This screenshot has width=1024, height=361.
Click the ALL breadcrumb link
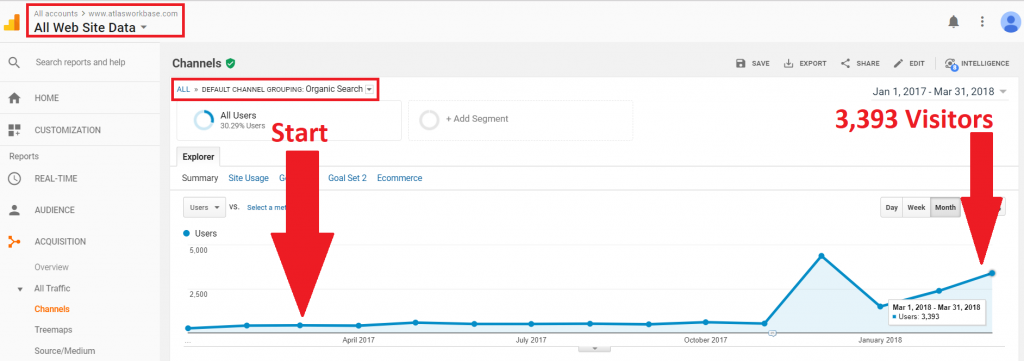point(183,89)
